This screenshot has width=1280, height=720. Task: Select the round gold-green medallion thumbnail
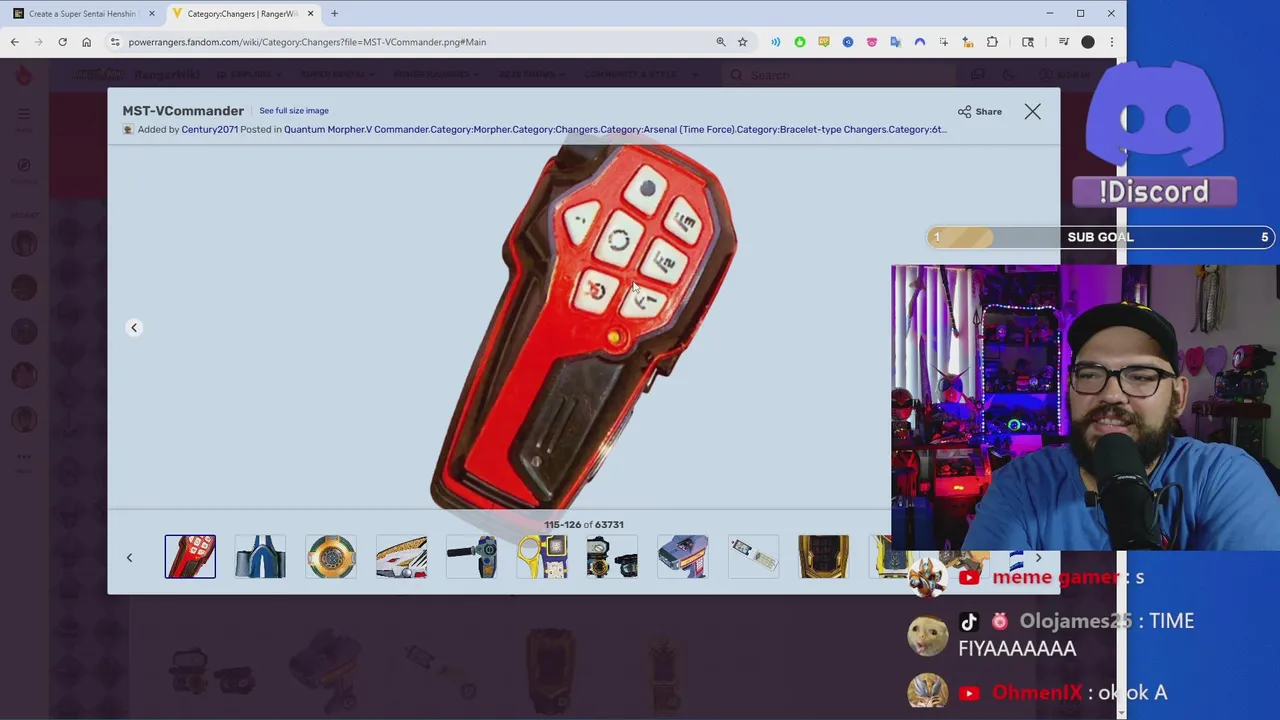tap(331, 557)
